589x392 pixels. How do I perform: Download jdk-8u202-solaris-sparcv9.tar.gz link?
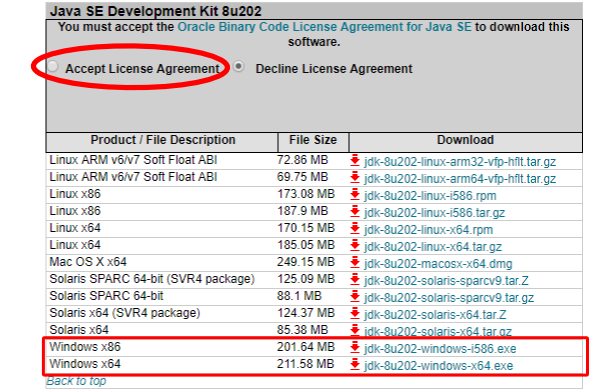click(x=449, y=298)
